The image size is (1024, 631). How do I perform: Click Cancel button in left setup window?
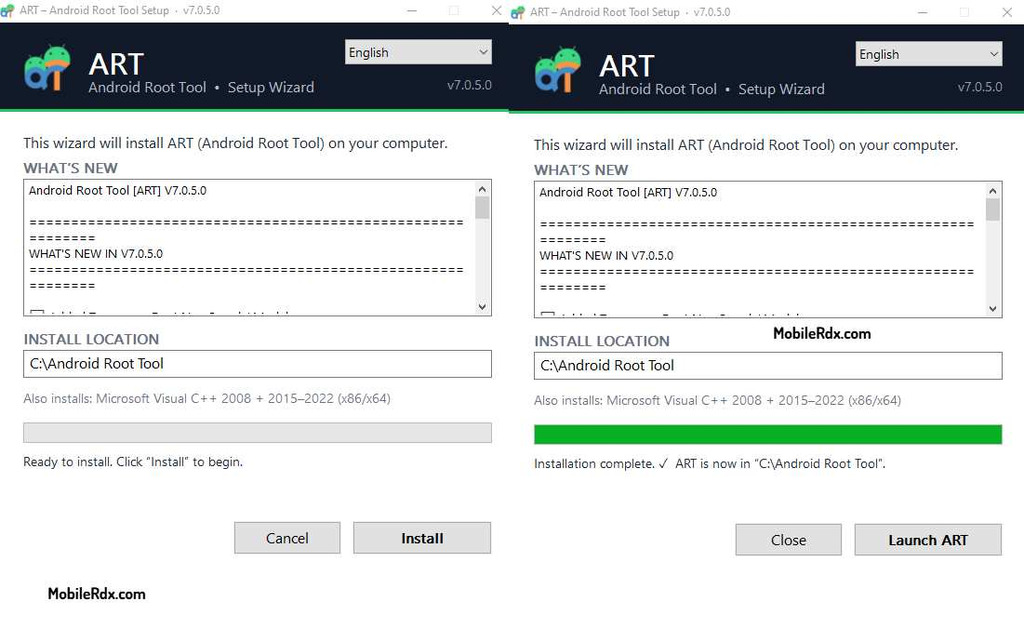(287, 538)
